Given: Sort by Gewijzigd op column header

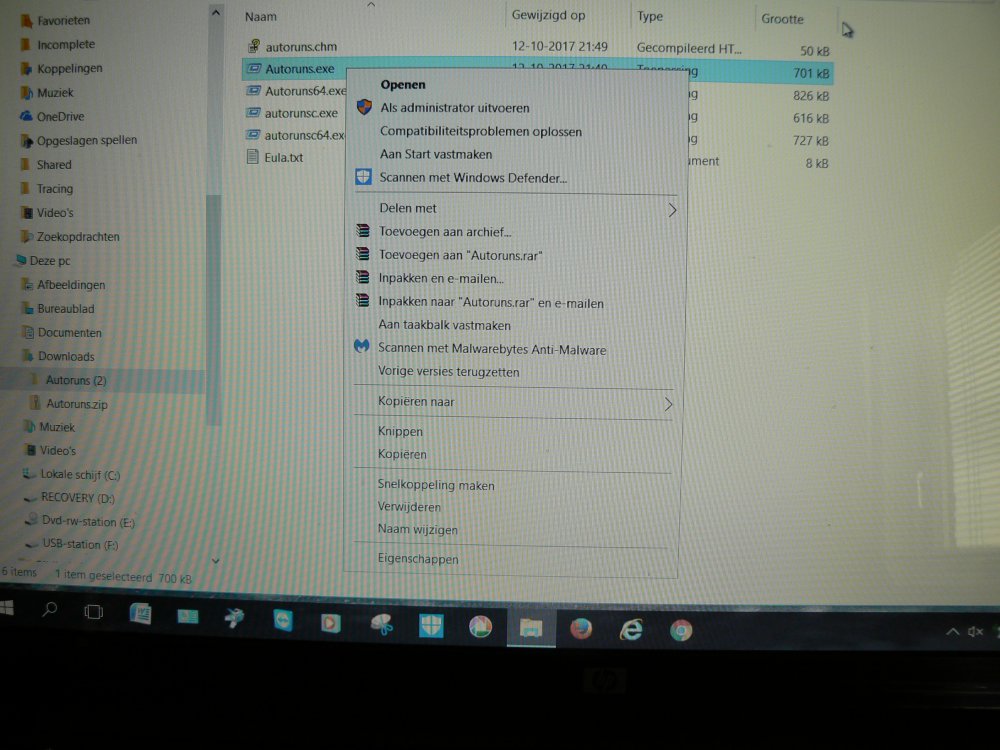Looking at the screenshot, I should tap(548, 15).
